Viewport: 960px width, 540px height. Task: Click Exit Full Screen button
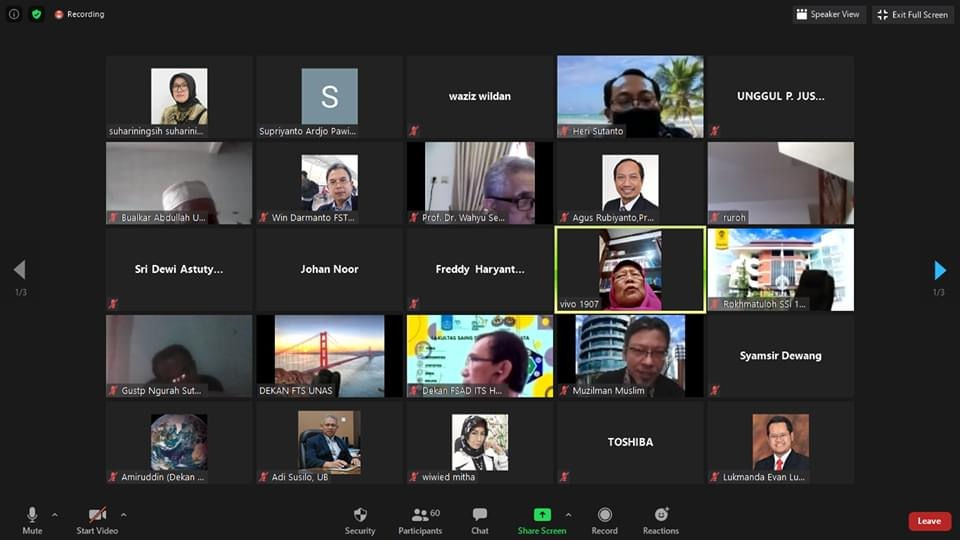tap(912, 14)
